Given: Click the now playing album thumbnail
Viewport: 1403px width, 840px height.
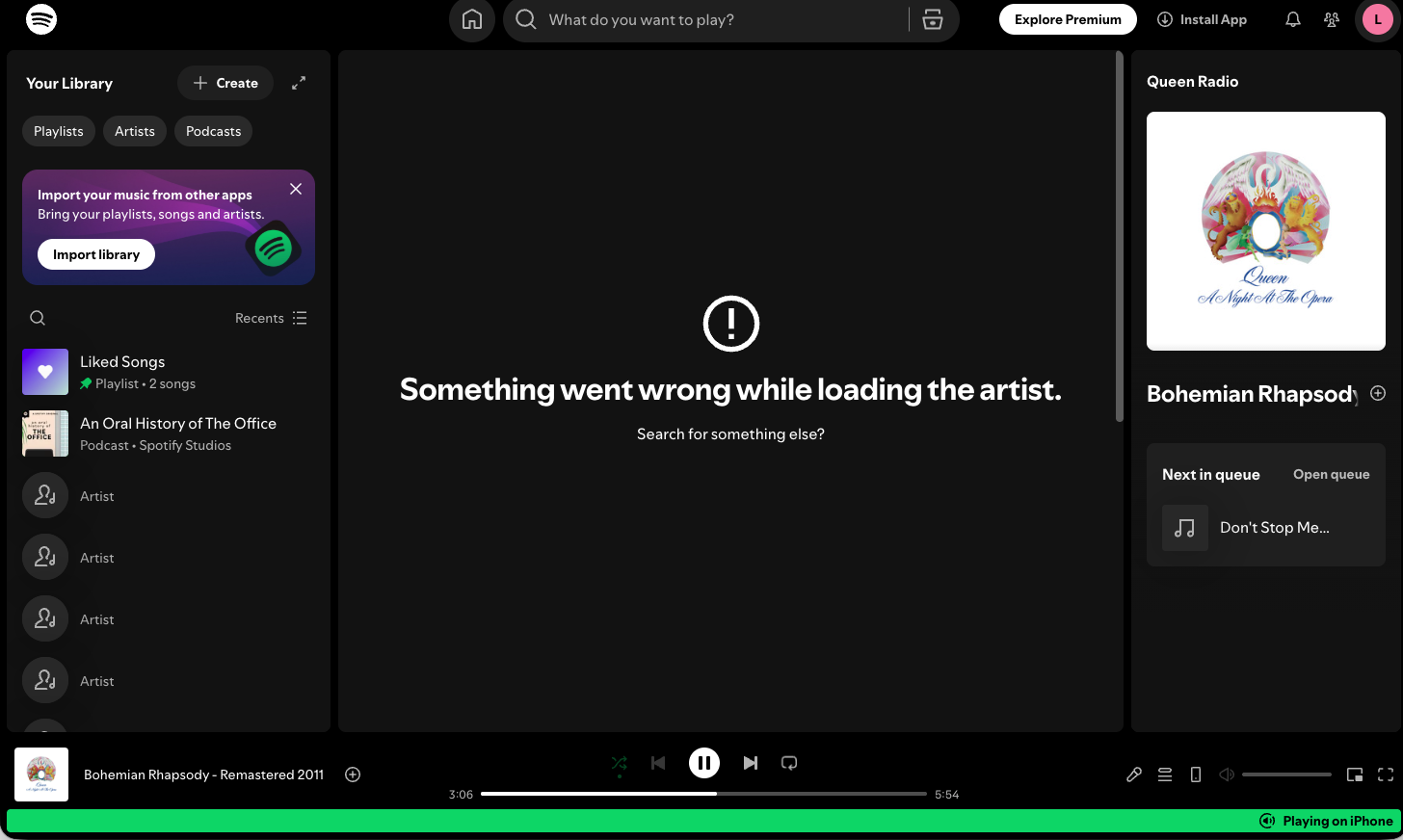Looking at the screenshot, I should click(41, 774).
